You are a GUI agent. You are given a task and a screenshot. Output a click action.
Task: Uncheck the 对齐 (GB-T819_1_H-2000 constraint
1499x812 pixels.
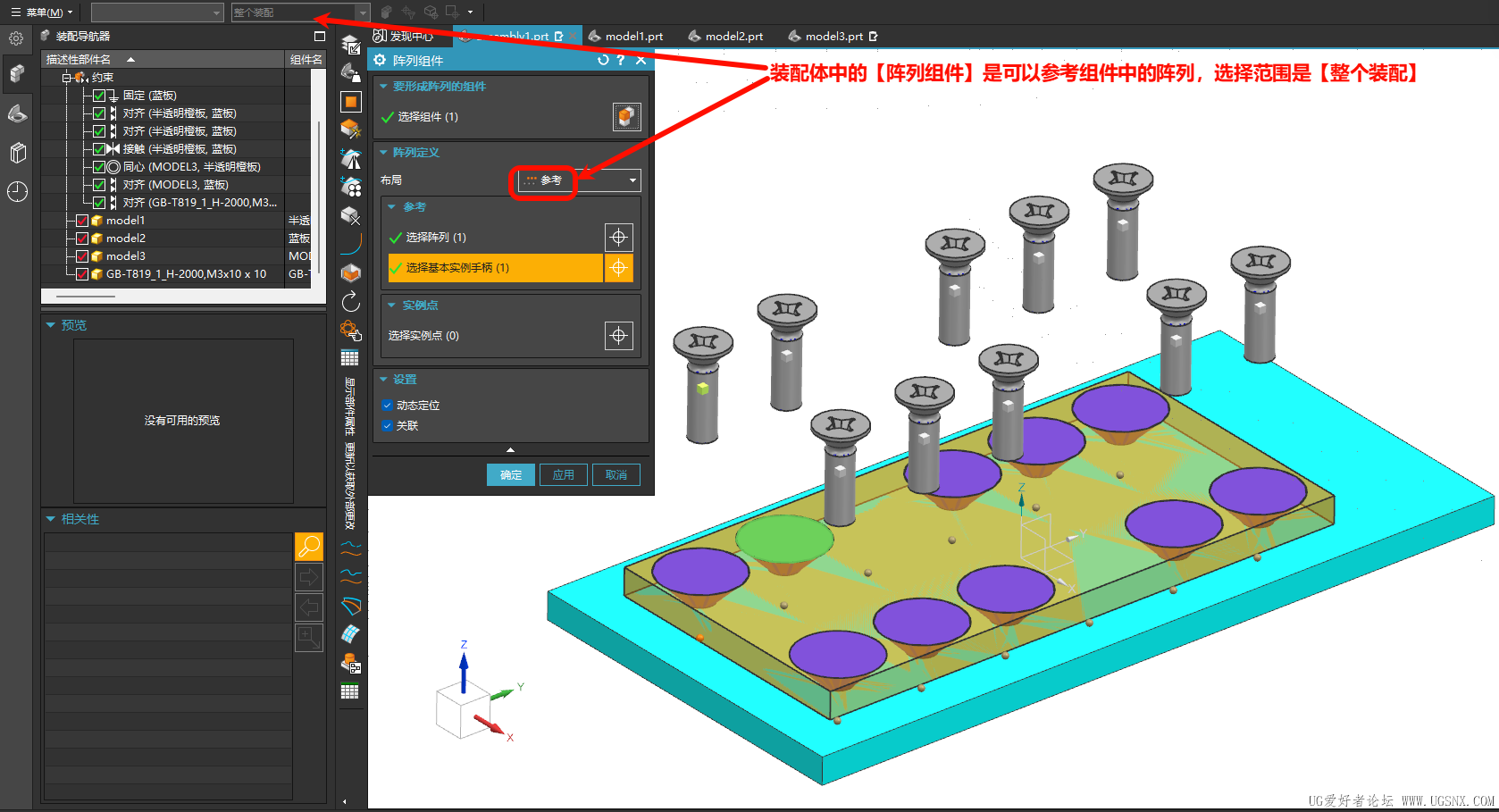click(99, 203)
